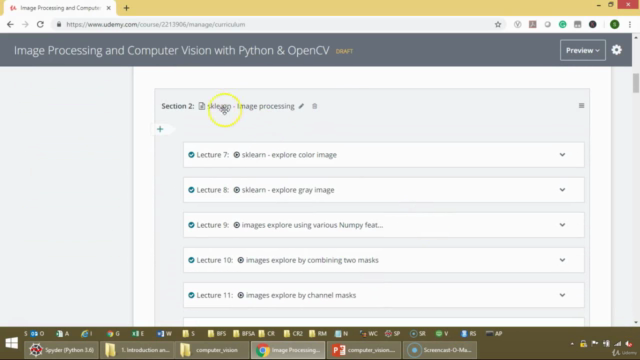Expand Lecture 7 sklearn explore color image

[562, 155]
